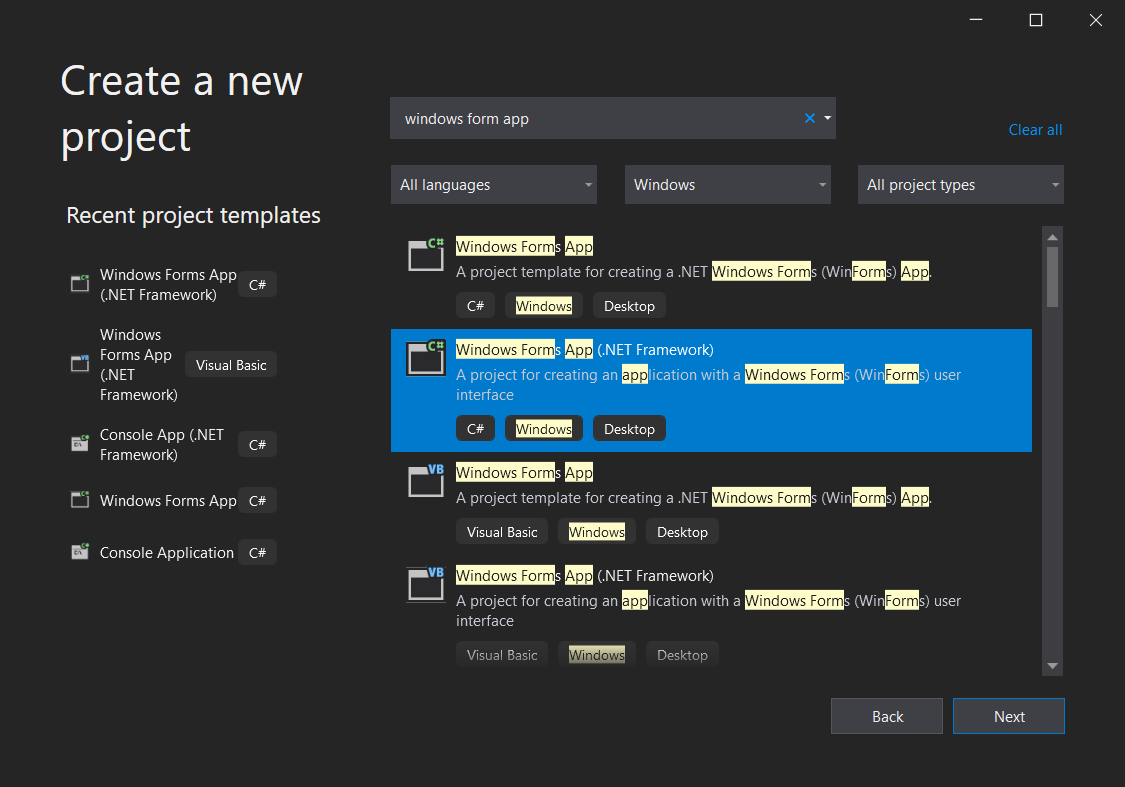Click Windows tag on Visual Basic Windows Forms App result

click(596, 532)
